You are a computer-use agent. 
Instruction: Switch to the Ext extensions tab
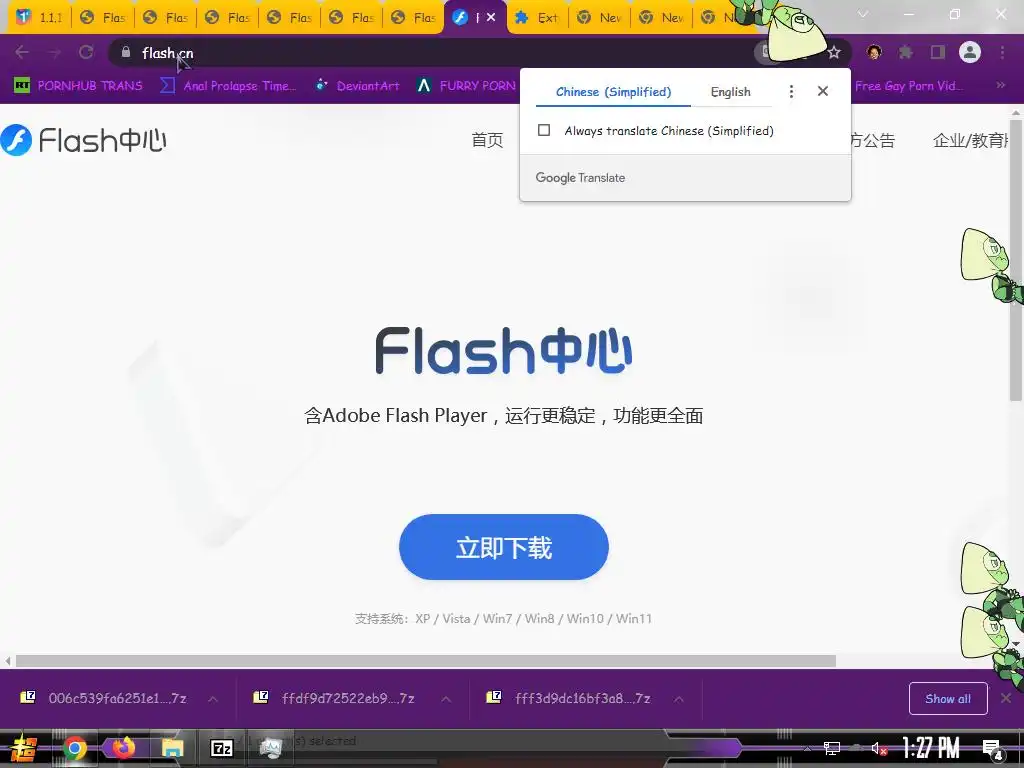[x=537, y=18]
